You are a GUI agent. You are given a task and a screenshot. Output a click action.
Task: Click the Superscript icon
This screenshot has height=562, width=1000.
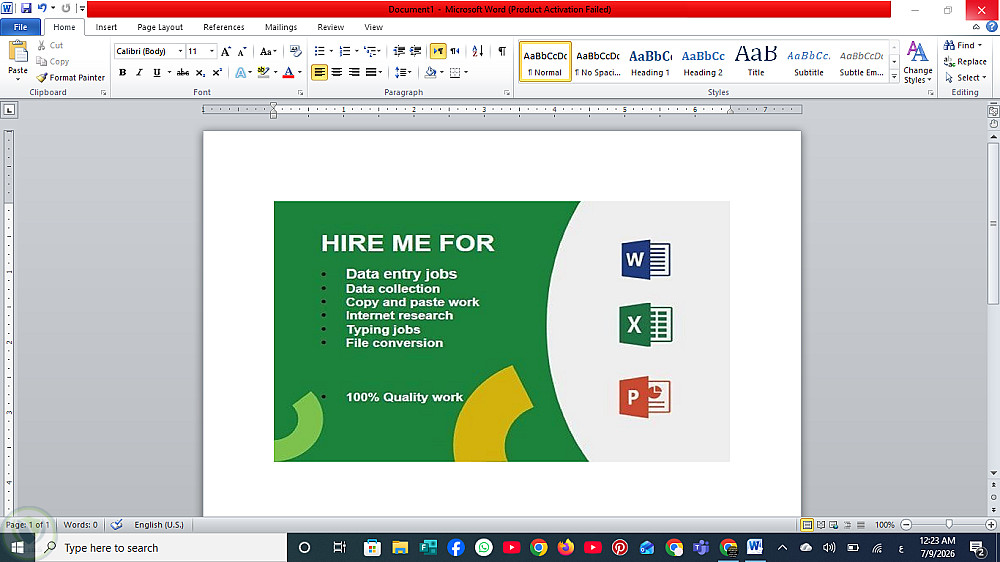pos(217,73)
